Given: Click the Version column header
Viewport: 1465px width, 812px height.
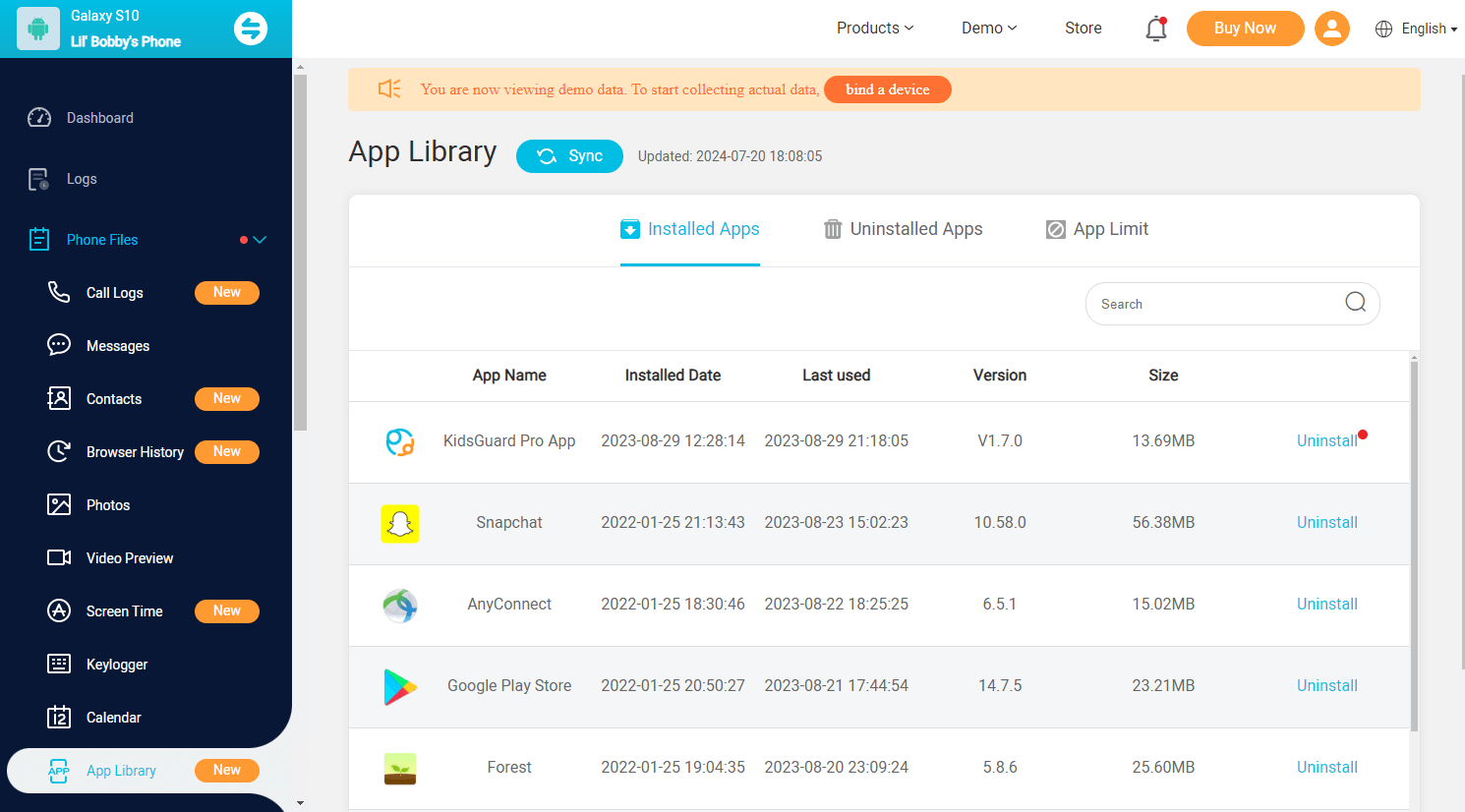Looking at the screenshot, I should pyautogui.click(x=1000, y=376).
